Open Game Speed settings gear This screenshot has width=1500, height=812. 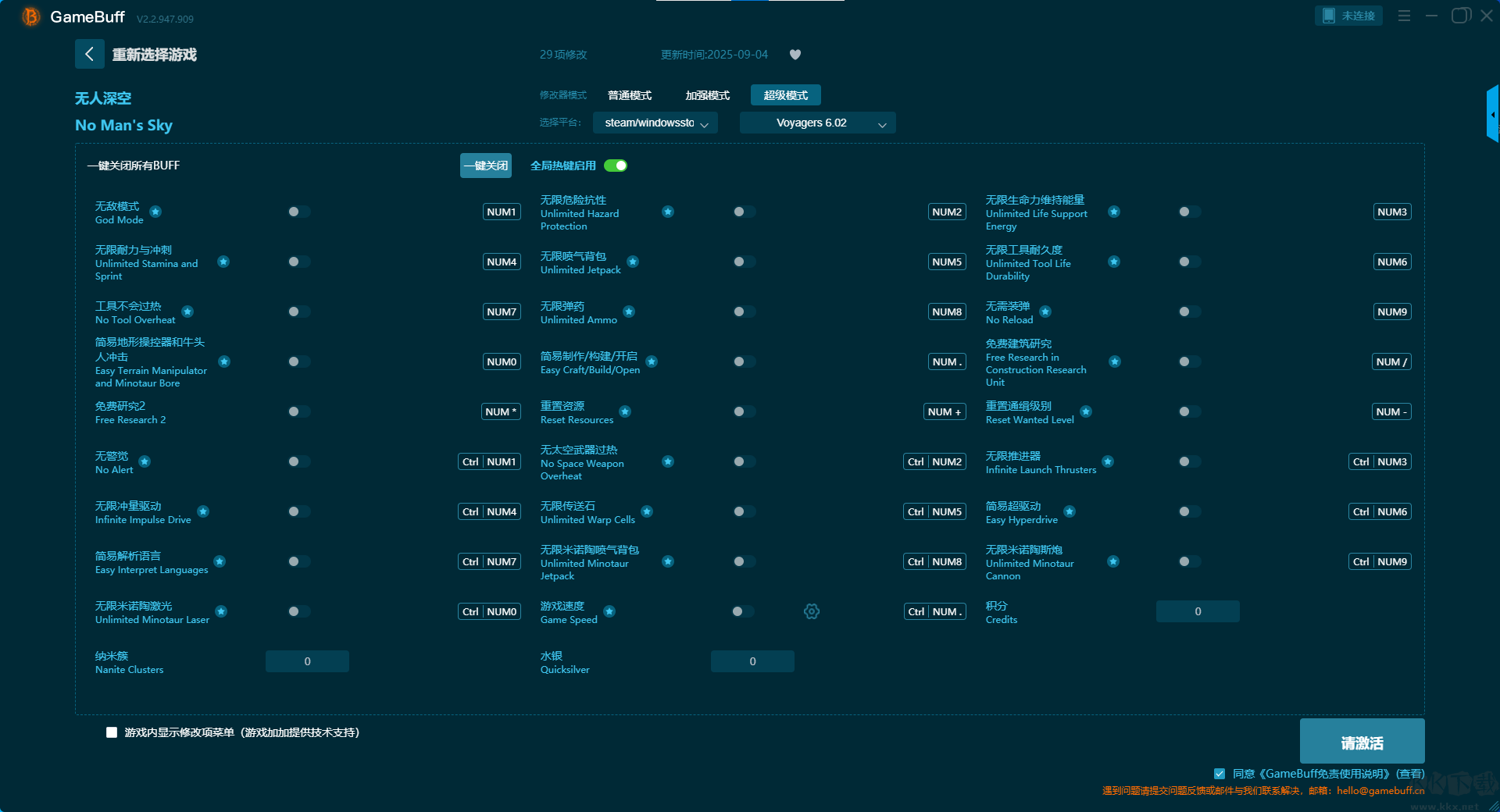point(812,611)
